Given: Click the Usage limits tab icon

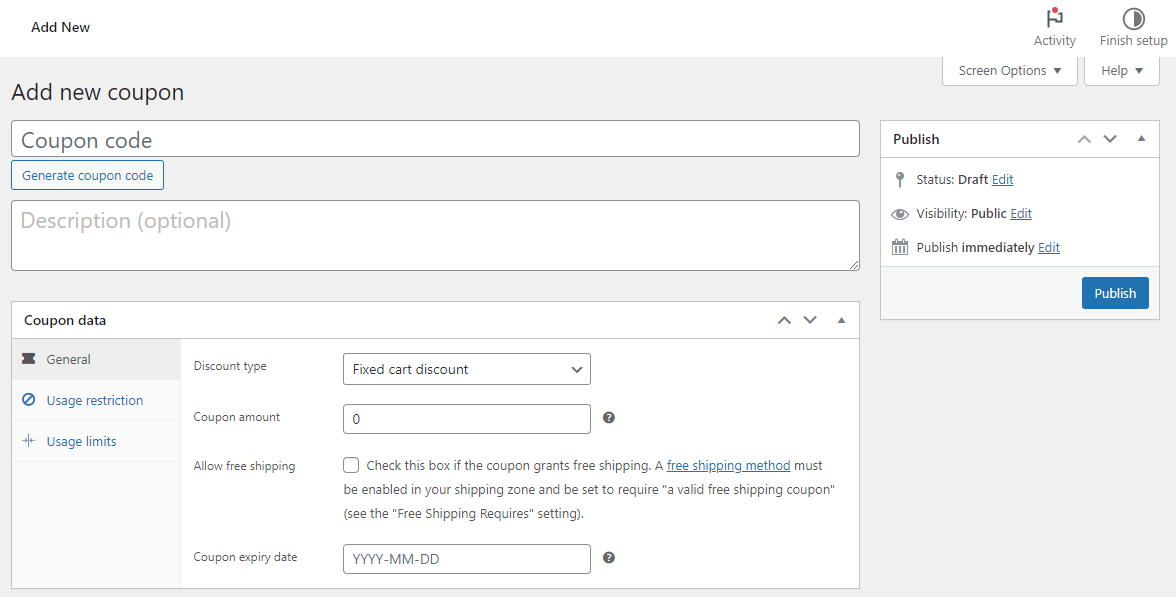Looking at the screenshot, I should (28, 440).
